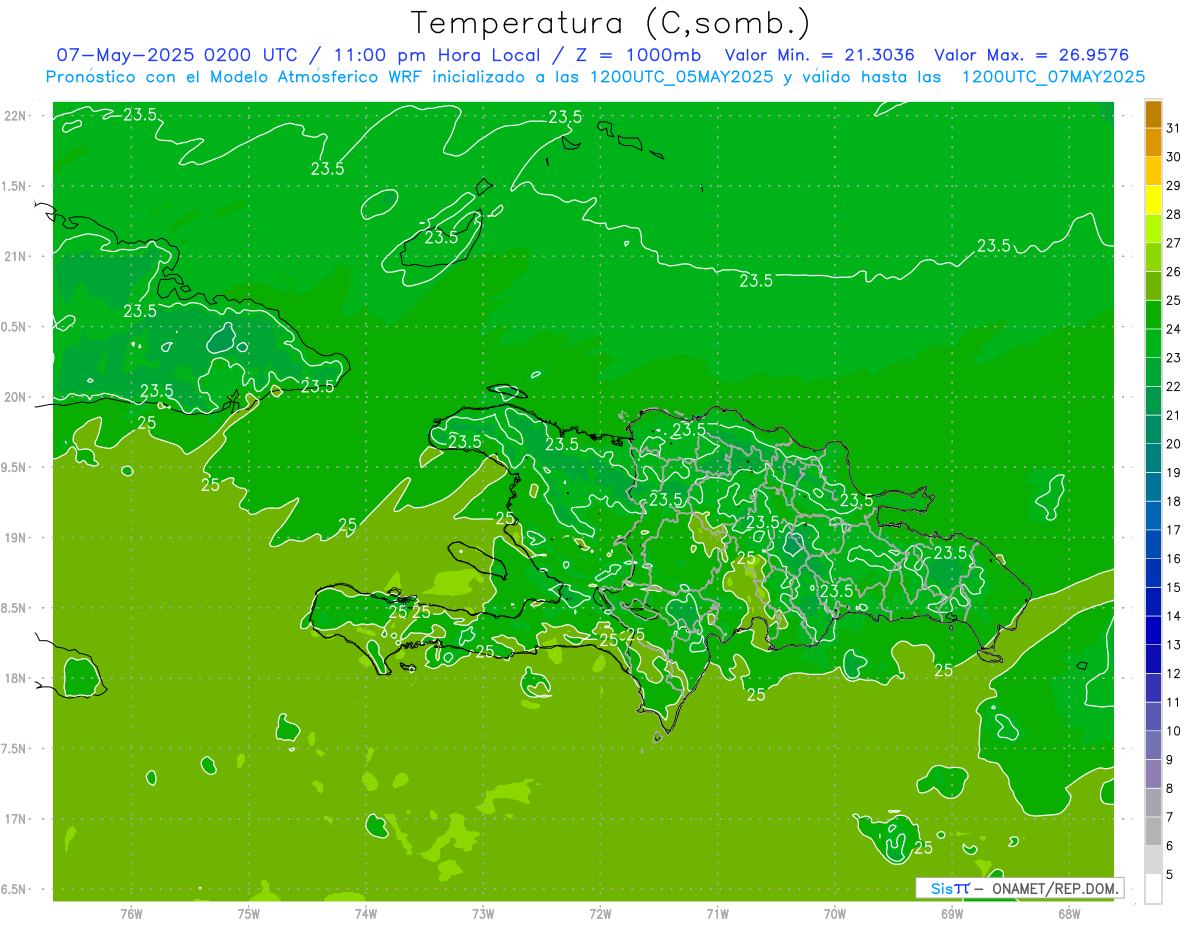Click the '75W' longitude axis label
1200x927 pixels.
249,914
